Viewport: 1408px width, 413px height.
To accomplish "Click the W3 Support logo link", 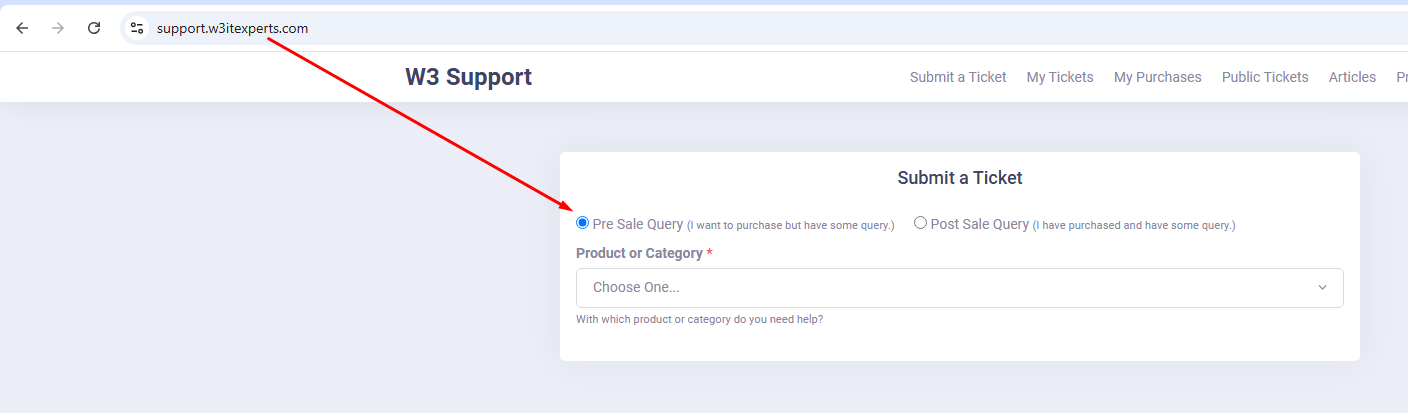I will click(468, 77).
